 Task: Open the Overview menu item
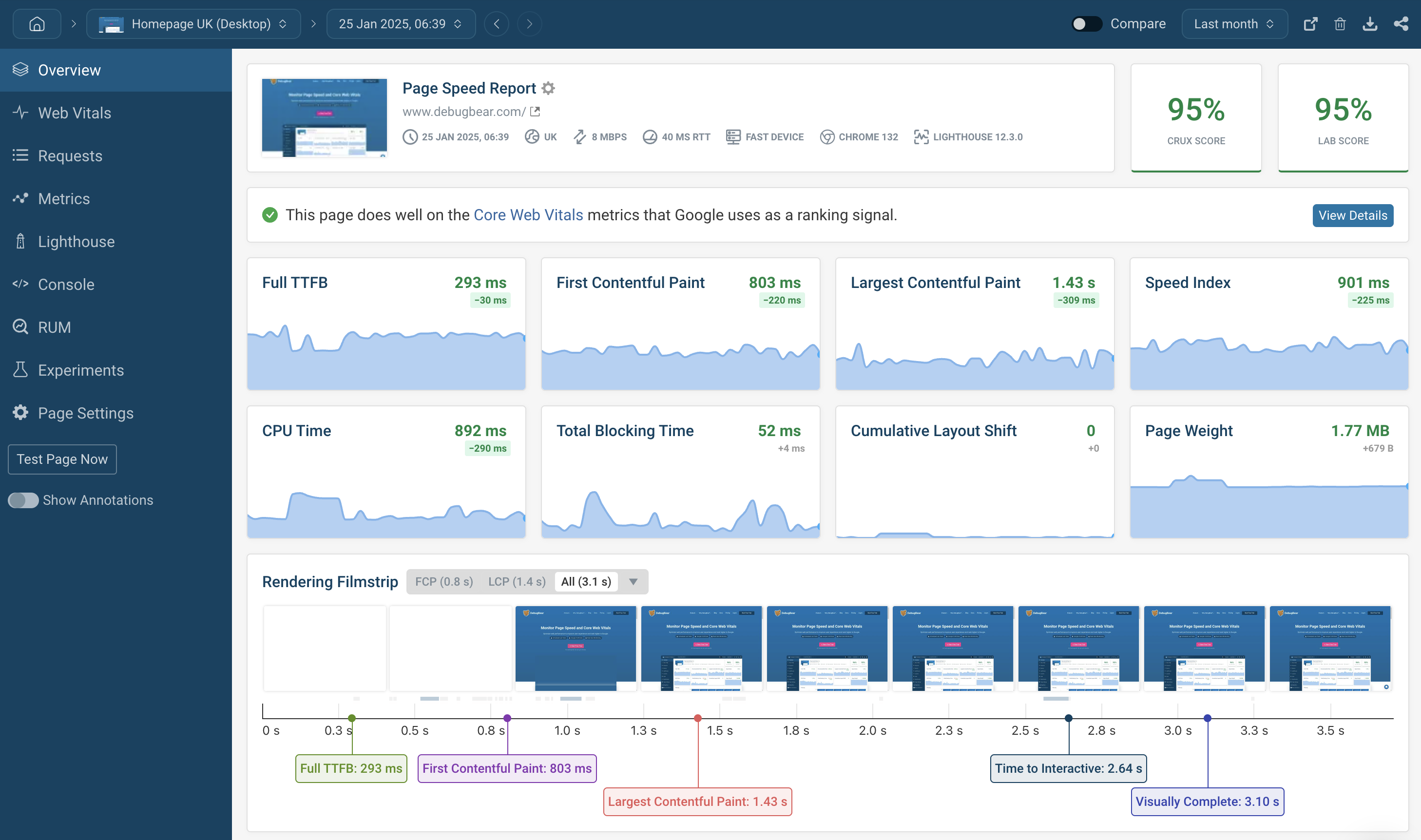pos(69,69)
